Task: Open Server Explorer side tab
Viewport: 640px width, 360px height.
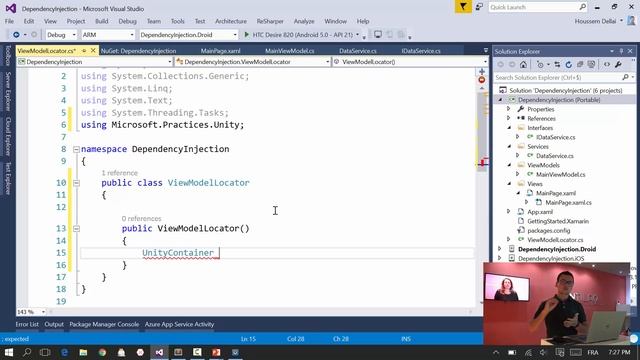Action: [7, 91]
